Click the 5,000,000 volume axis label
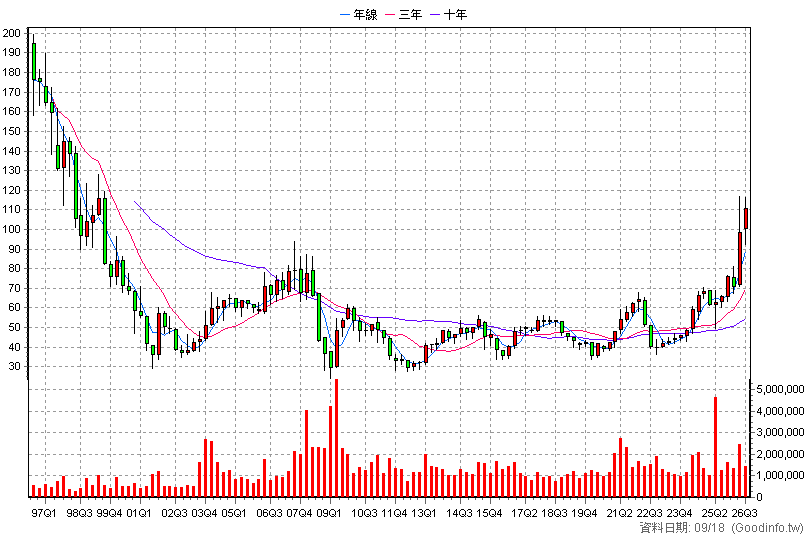This screenshot has height=540, width=808. pyautogui.click(x=780, y=390)
